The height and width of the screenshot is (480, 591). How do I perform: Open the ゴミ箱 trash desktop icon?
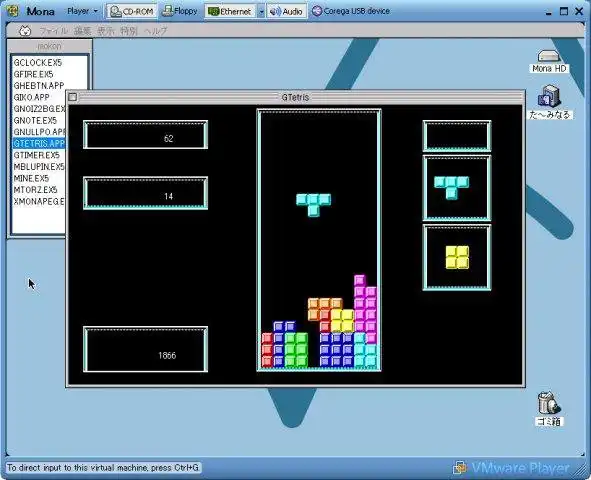tap(549, 409)
